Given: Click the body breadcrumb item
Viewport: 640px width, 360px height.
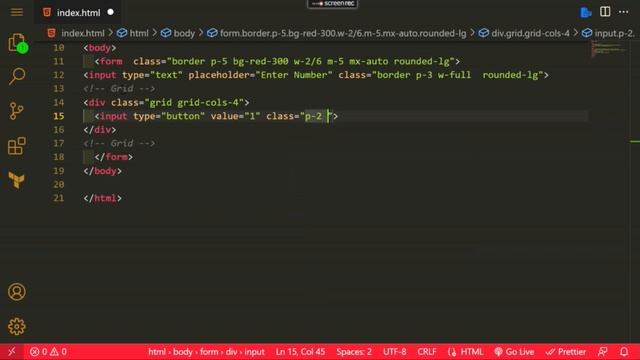Looking at the screenshot, I should 184,33.
